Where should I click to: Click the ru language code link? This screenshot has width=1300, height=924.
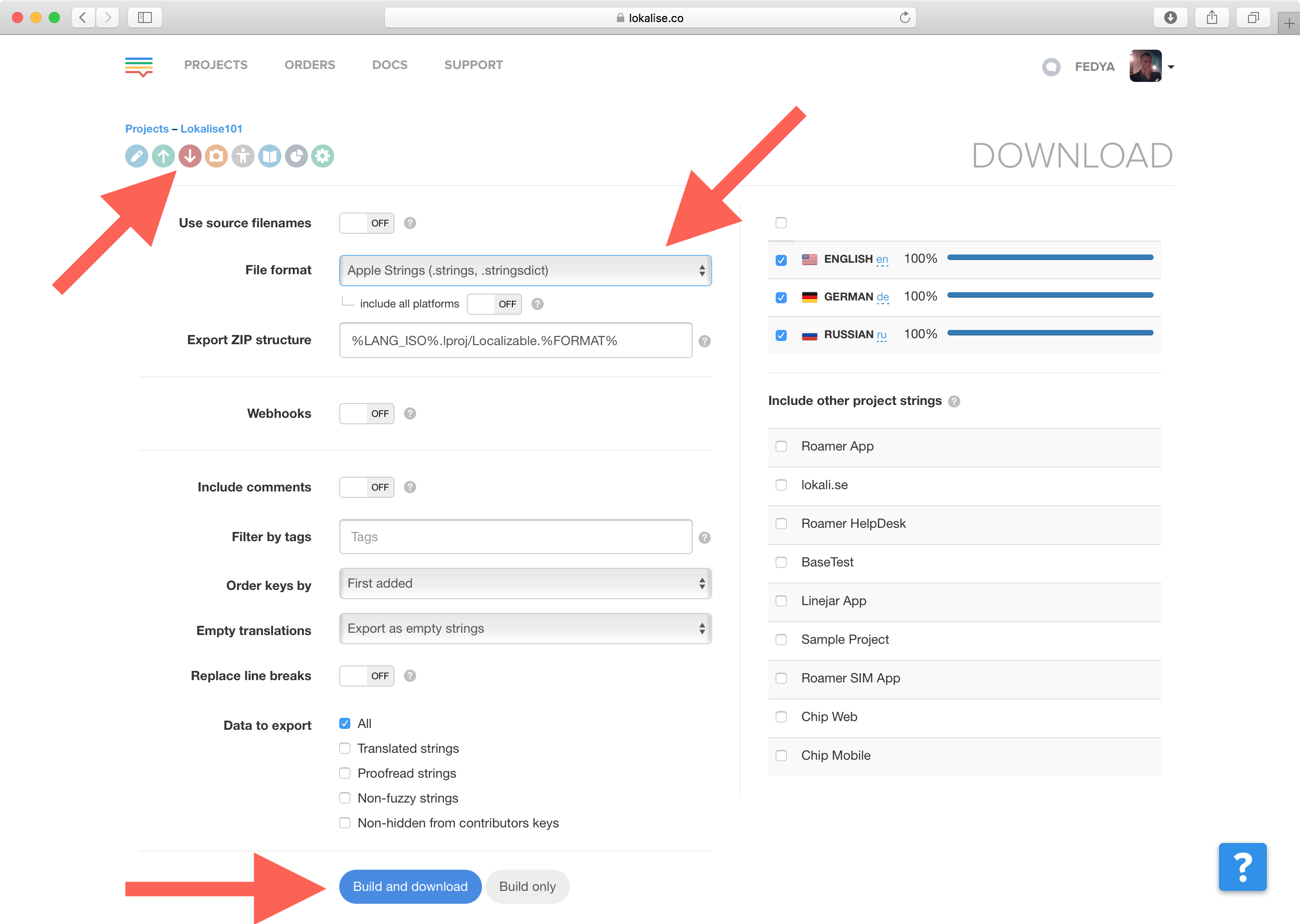[x=881, y=335]
